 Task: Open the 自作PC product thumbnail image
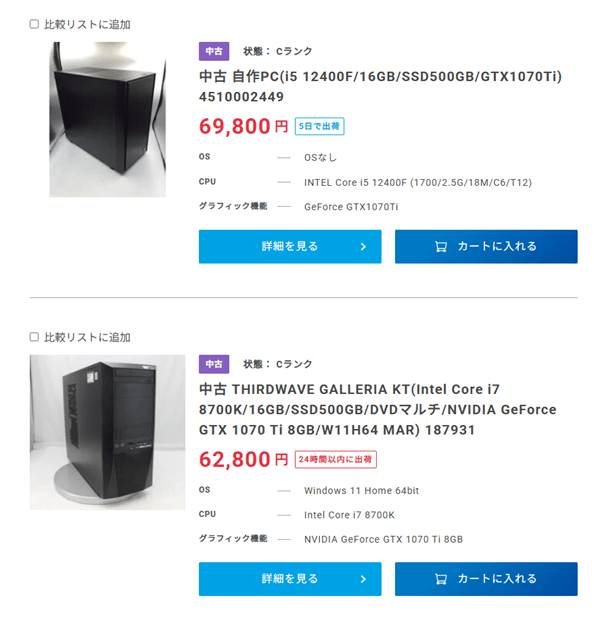(108, 119)
